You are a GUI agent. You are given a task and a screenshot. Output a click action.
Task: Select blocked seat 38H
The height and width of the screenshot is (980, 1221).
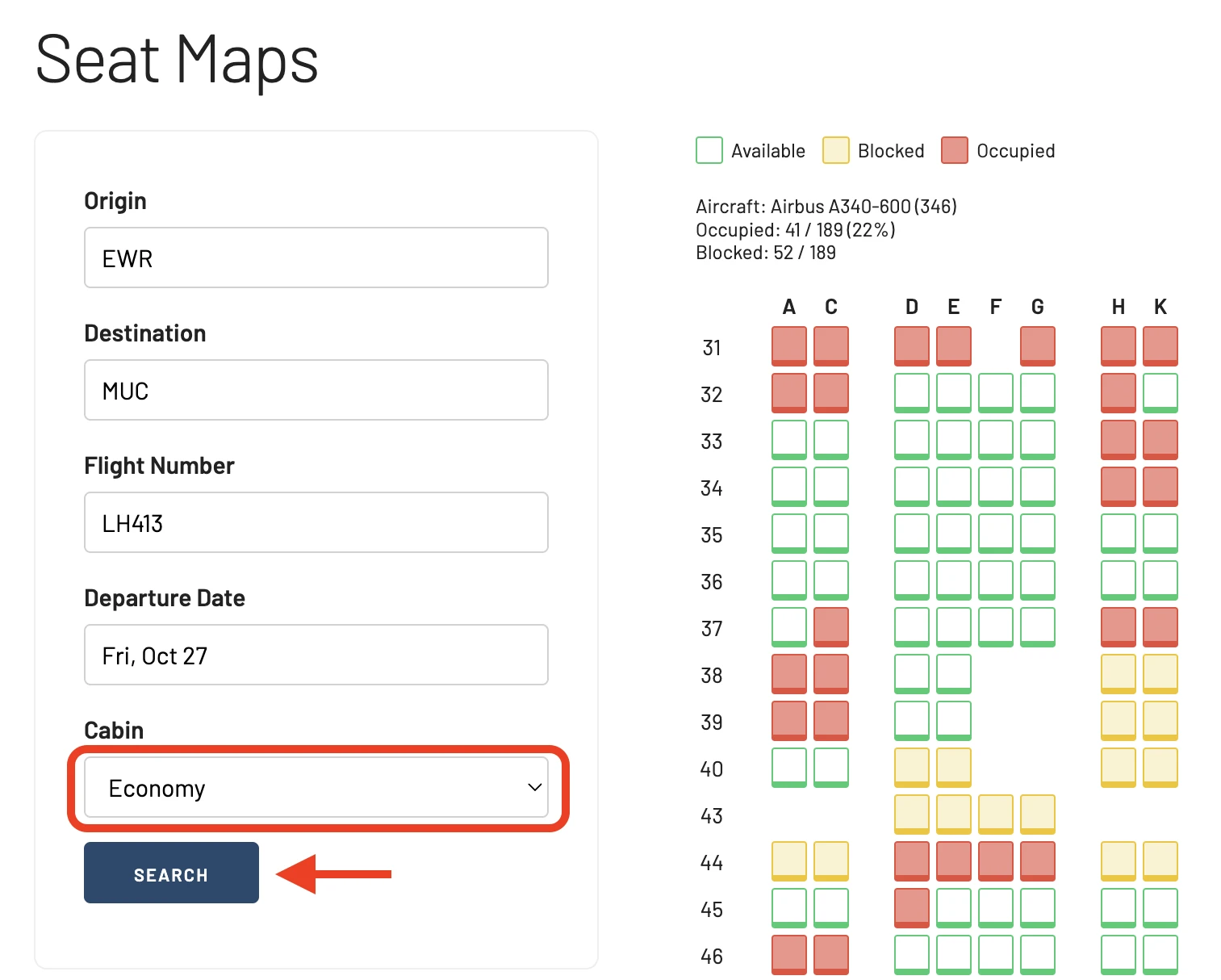[x=1119, y=674]
